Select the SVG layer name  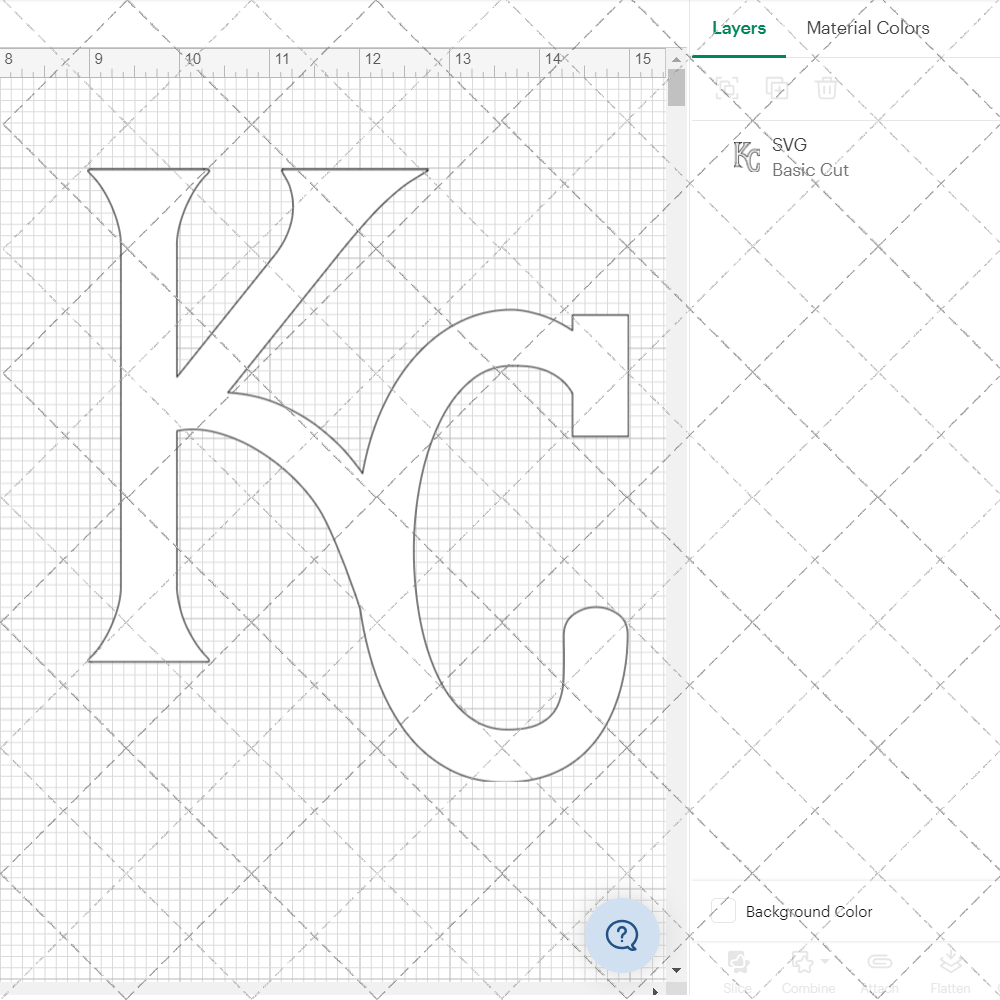click(789, 145)
